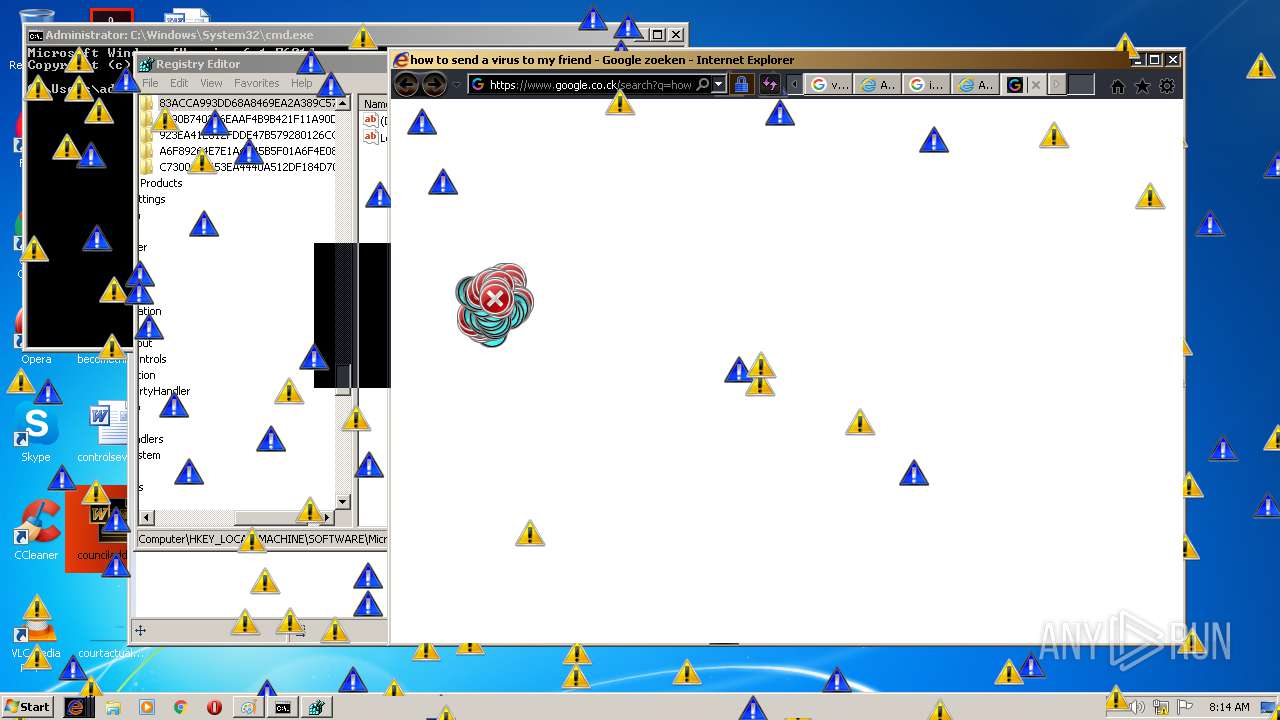Click the tree scrollbar up arrow in Registry Editor

[x=343, y=103]
